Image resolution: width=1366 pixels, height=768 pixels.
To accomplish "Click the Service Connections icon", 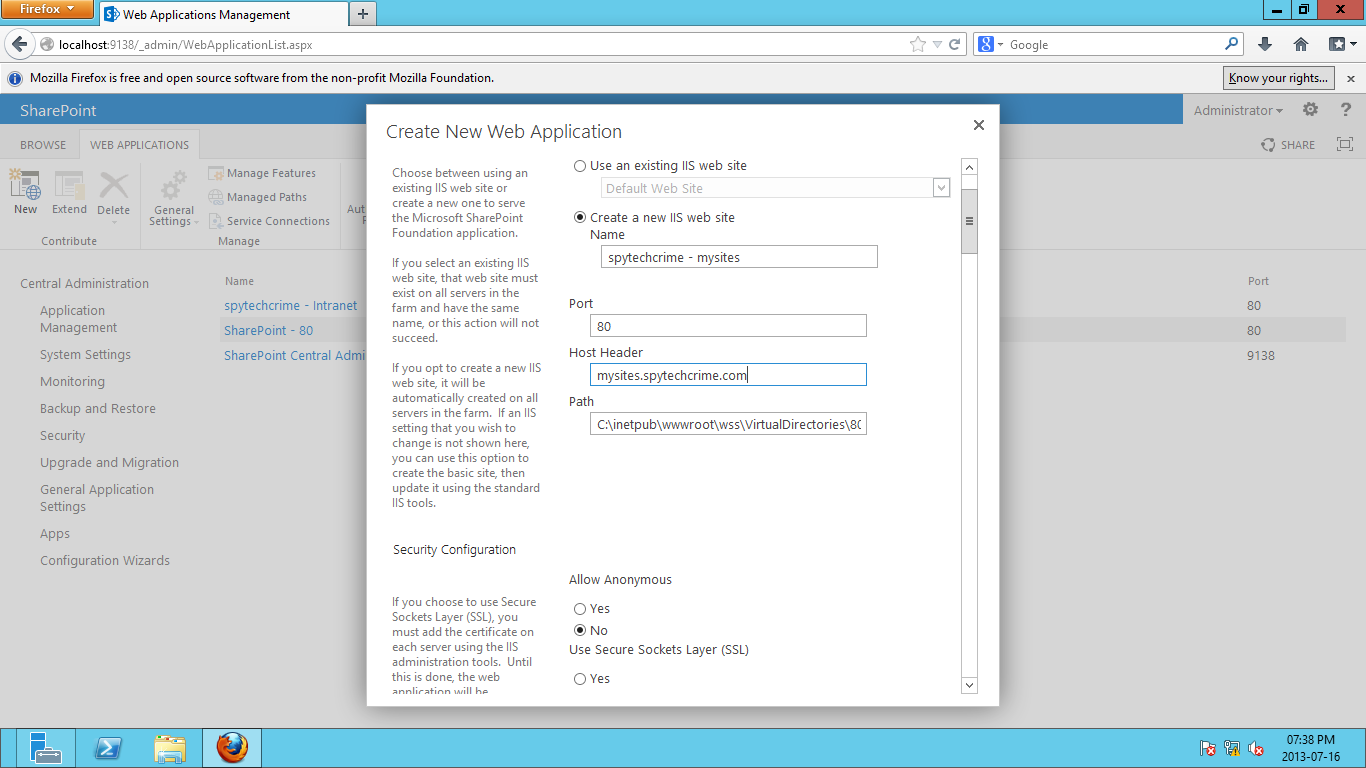I will (215, 221).
